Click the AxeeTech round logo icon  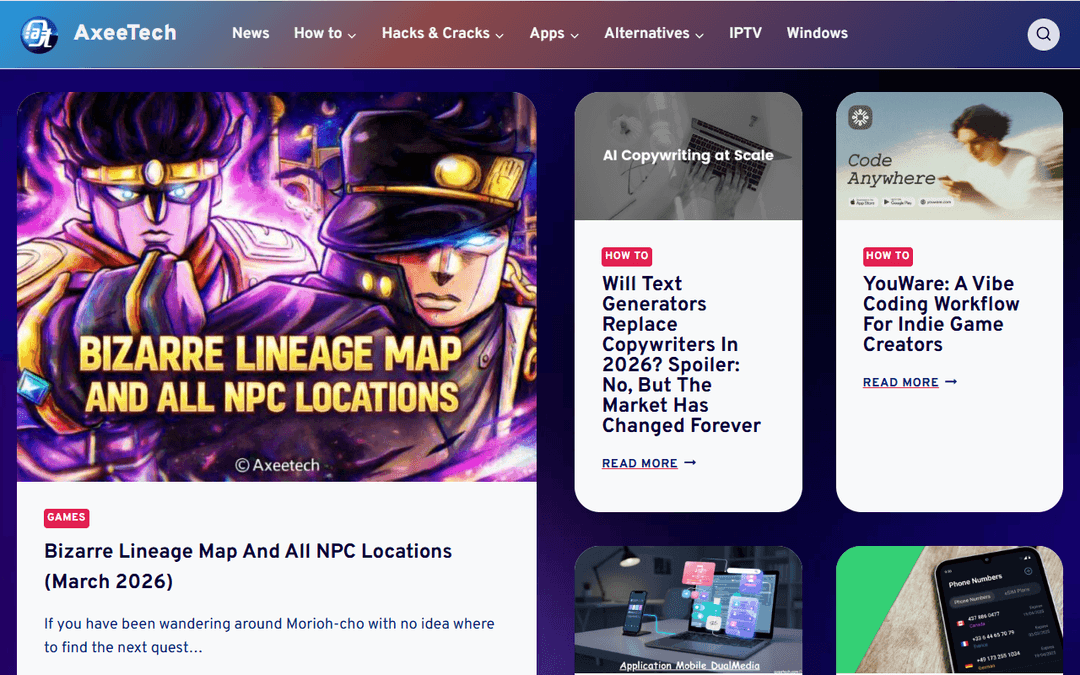[x=39, y=34]
